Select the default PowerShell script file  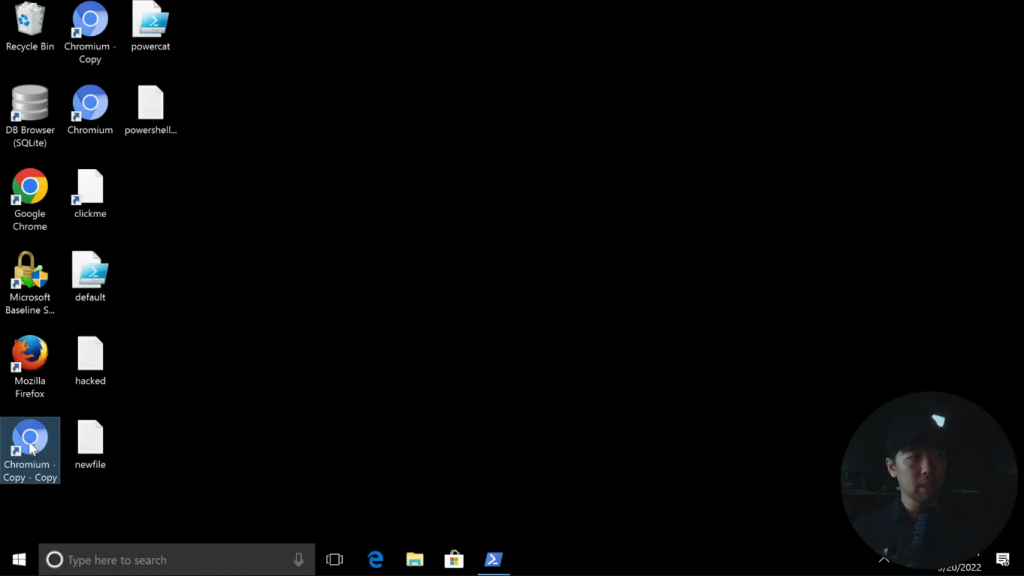(x=90, y=277)
